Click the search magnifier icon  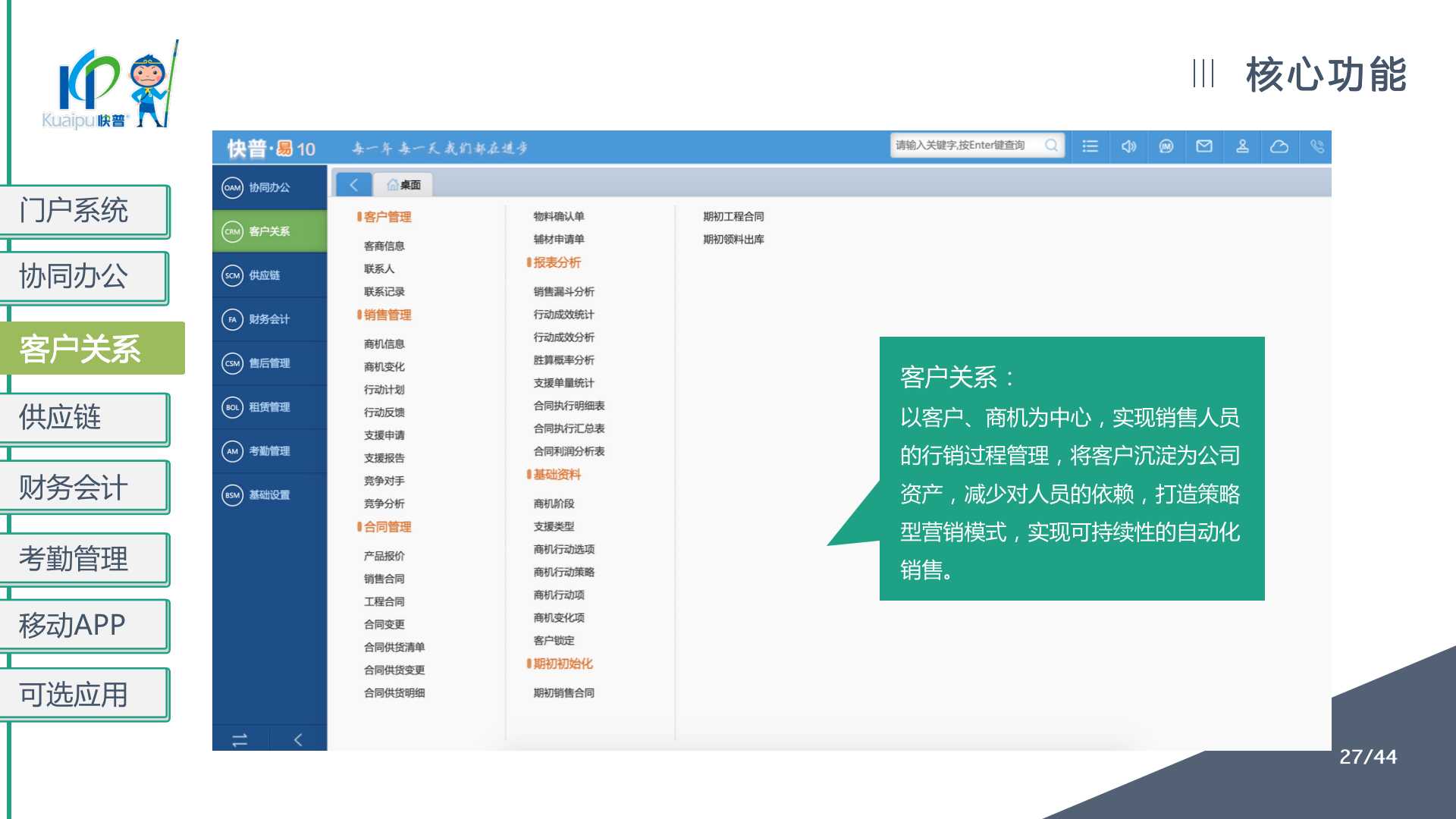(1051, 145)
